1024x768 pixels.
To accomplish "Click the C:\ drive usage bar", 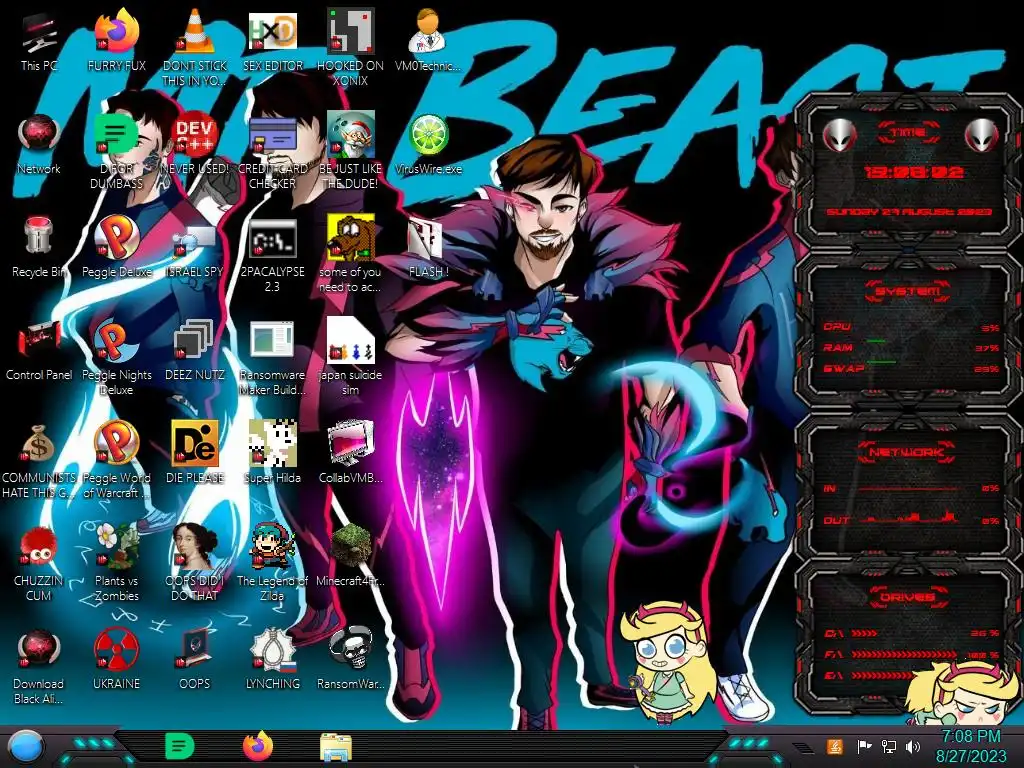I will (865, 633).
